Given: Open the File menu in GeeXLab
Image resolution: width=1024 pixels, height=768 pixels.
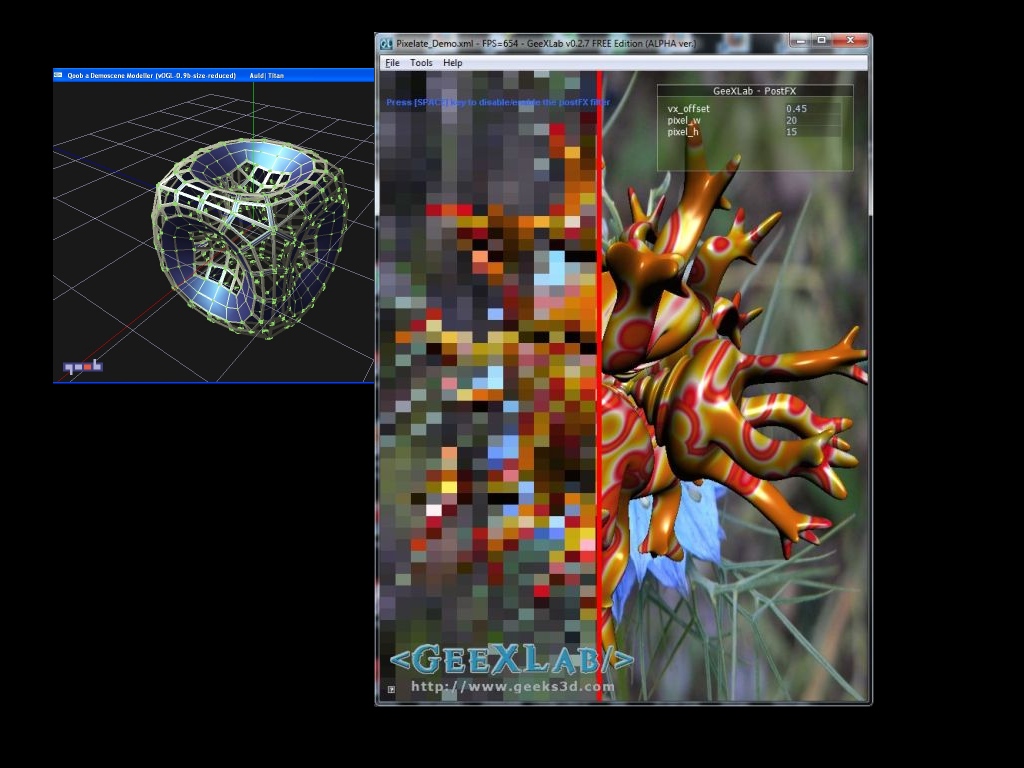Looking at the screenshot, I should tap(392, 63).
